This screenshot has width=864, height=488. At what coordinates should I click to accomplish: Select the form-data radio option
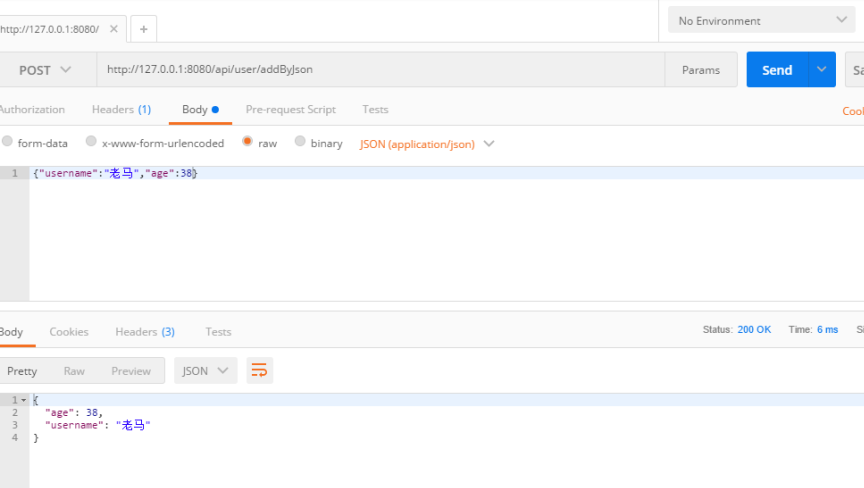pyautogui.click(x=7, y=142)
